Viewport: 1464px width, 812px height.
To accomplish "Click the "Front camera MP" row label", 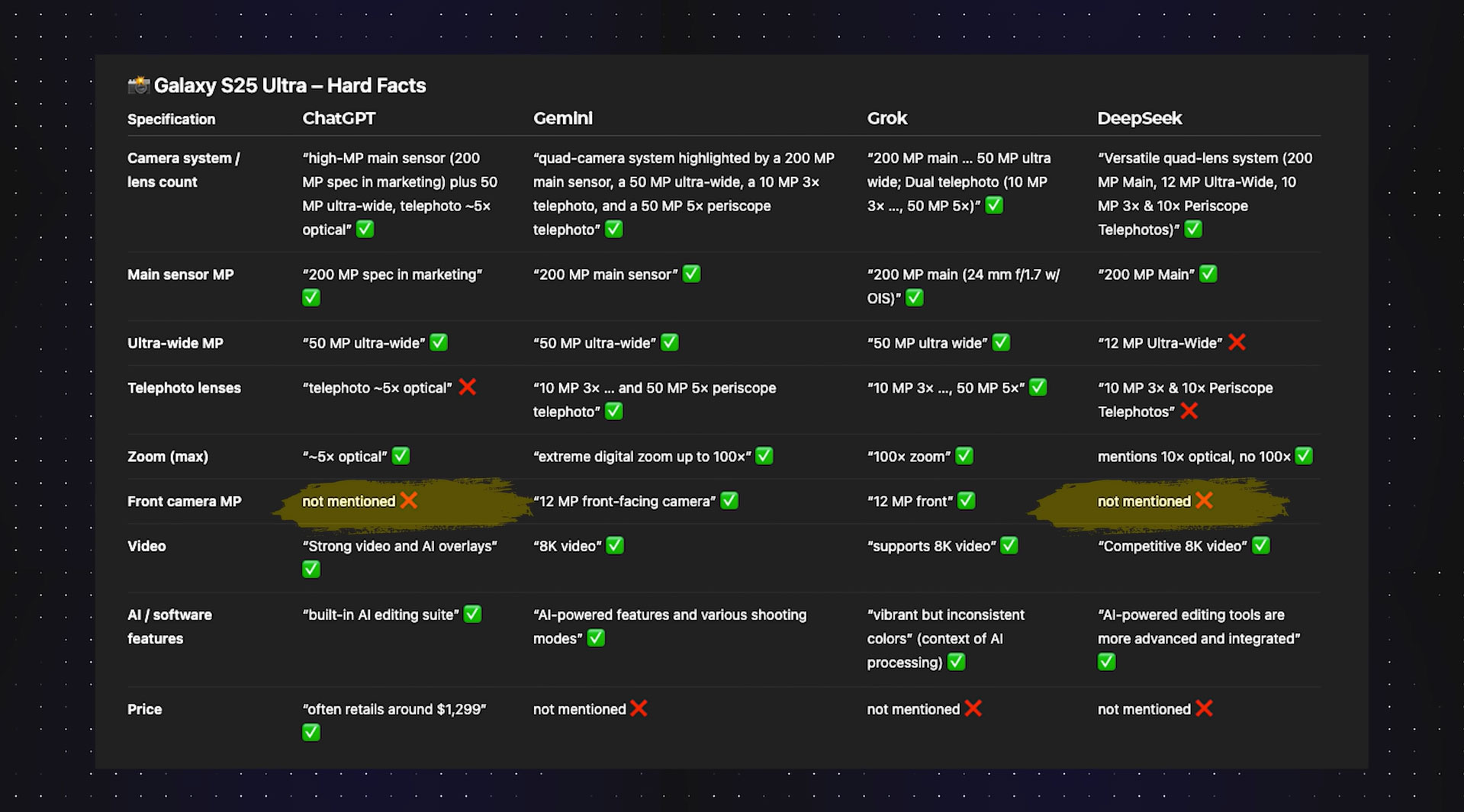I will (x=184, y=501).
